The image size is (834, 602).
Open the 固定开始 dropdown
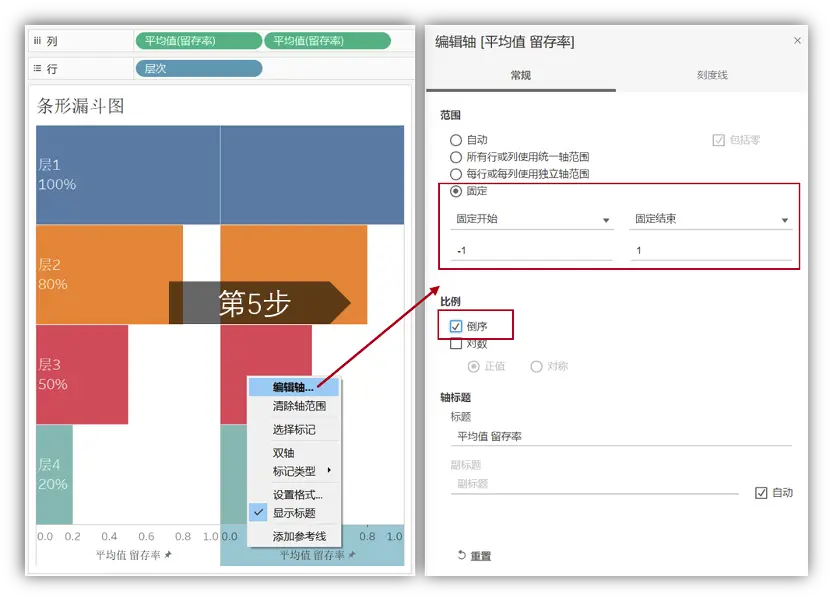coord(532,219)
